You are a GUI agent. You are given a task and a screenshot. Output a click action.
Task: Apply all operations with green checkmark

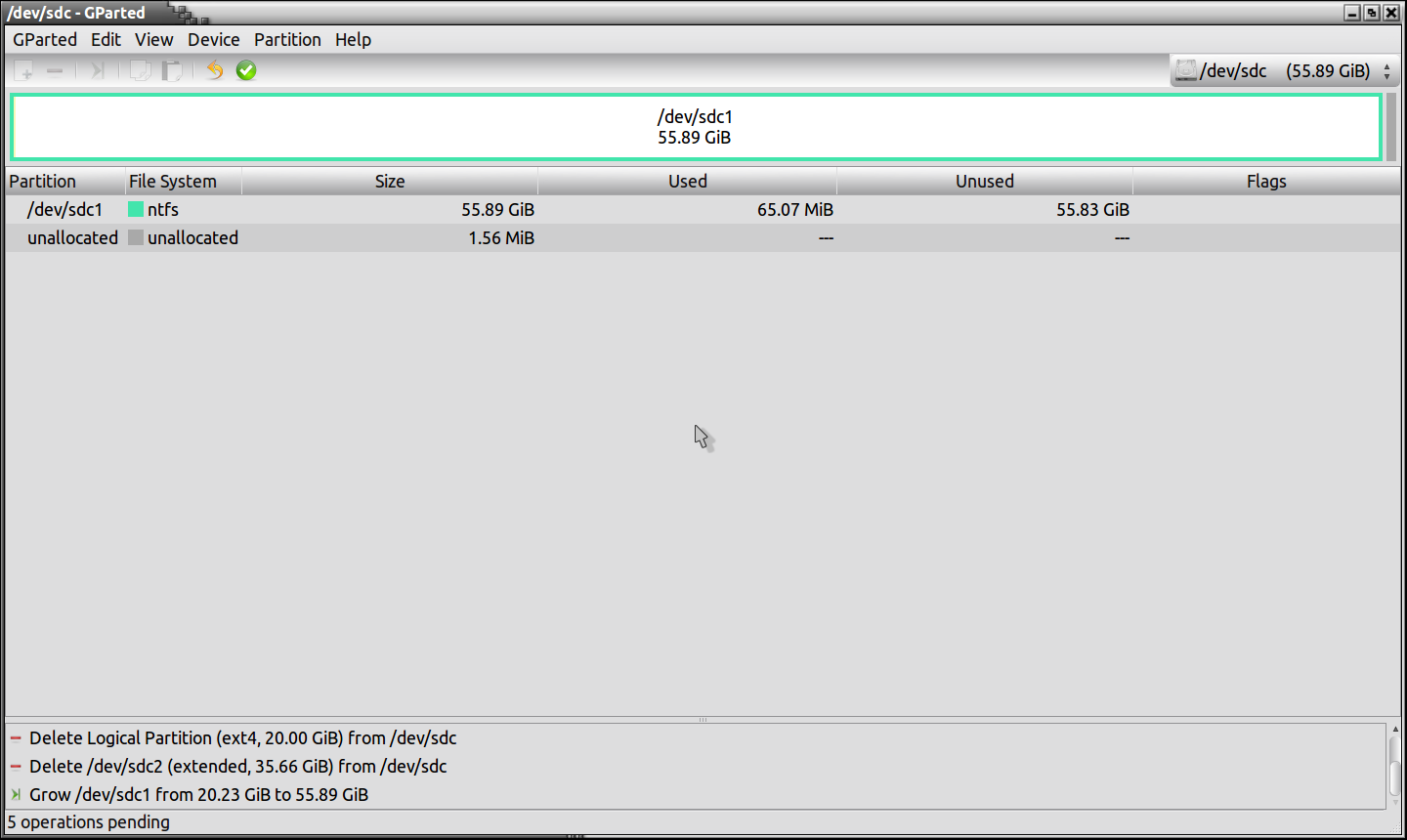pos(246,70)
